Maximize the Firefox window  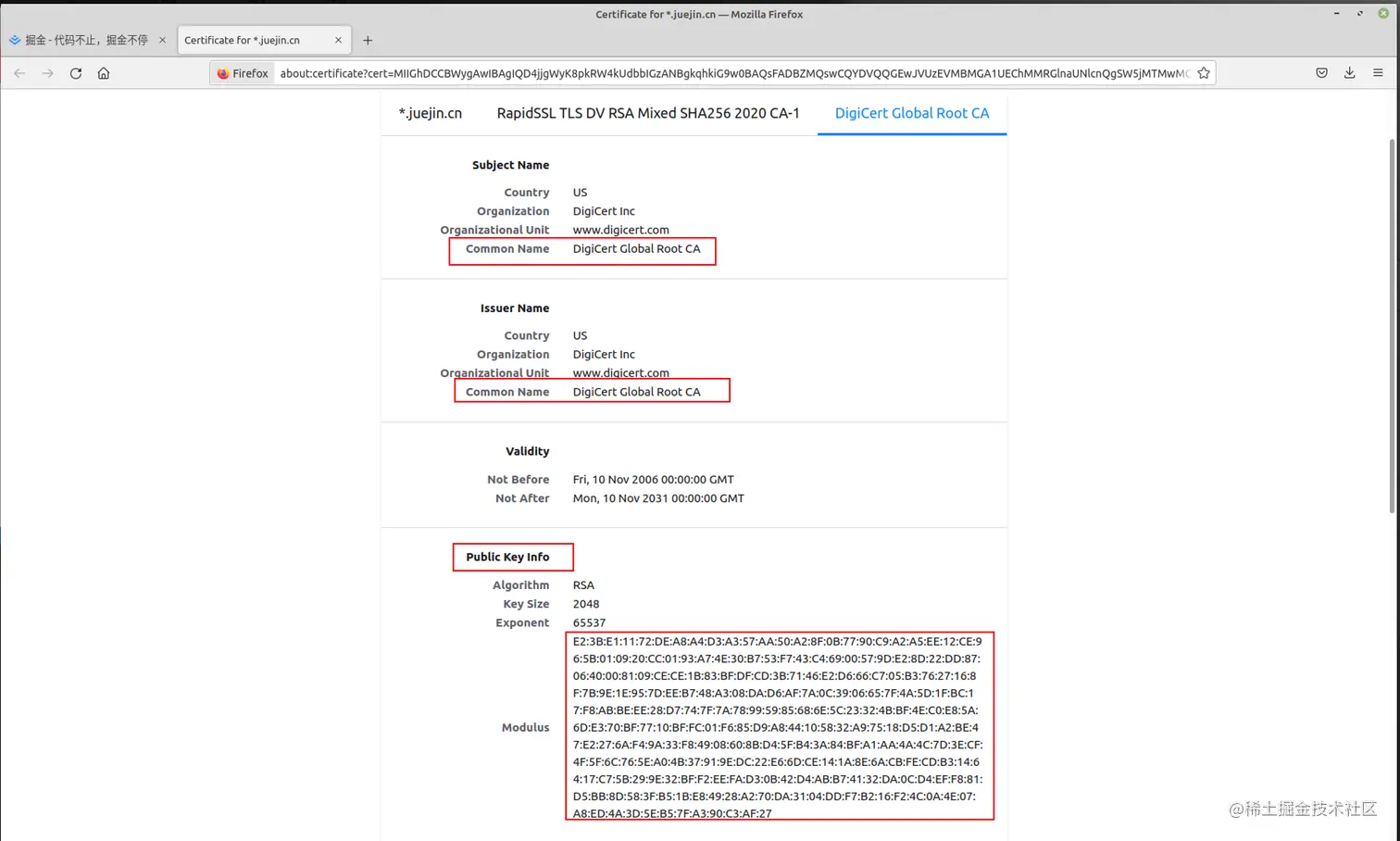(1359, 14)
